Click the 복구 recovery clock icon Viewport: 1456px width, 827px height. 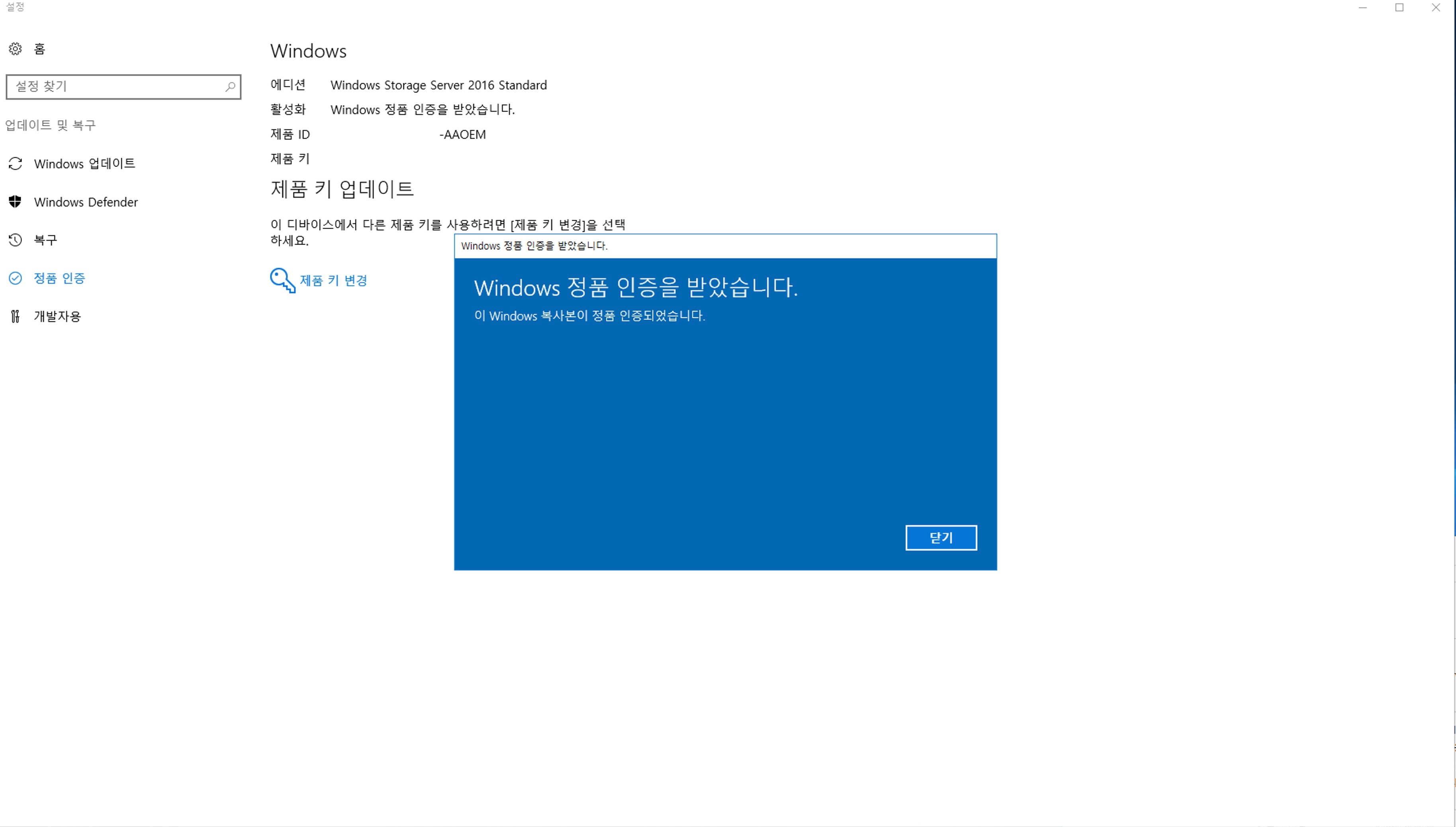coord(15,240)
